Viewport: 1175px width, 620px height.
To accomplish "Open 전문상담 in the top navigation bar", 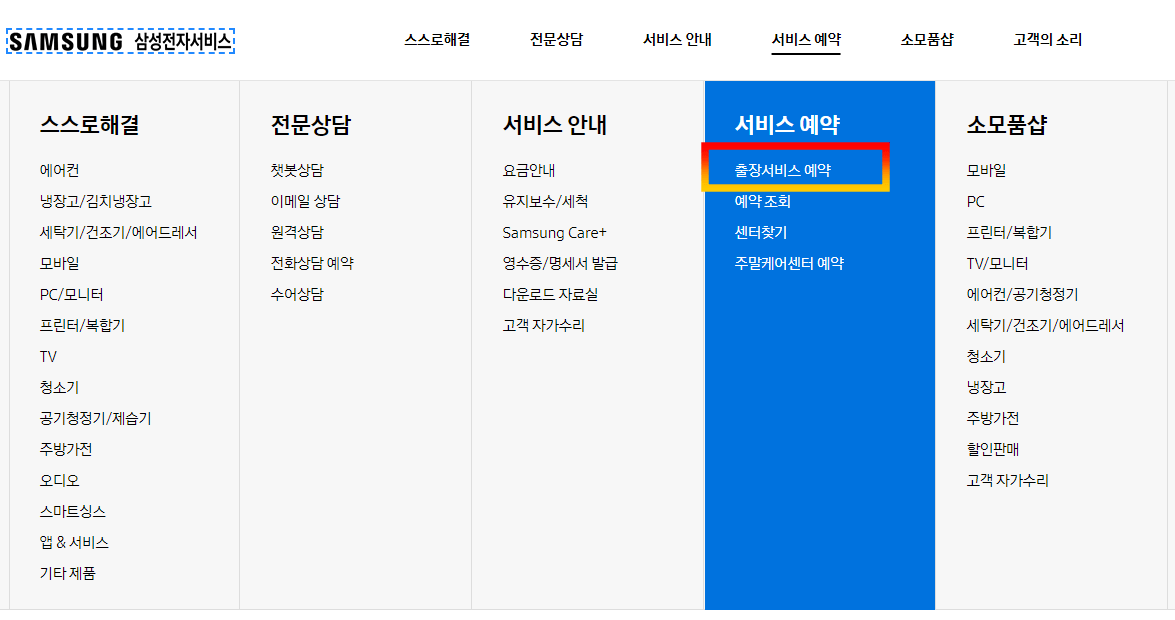I will pyautogui.click(x=556, y=40).
